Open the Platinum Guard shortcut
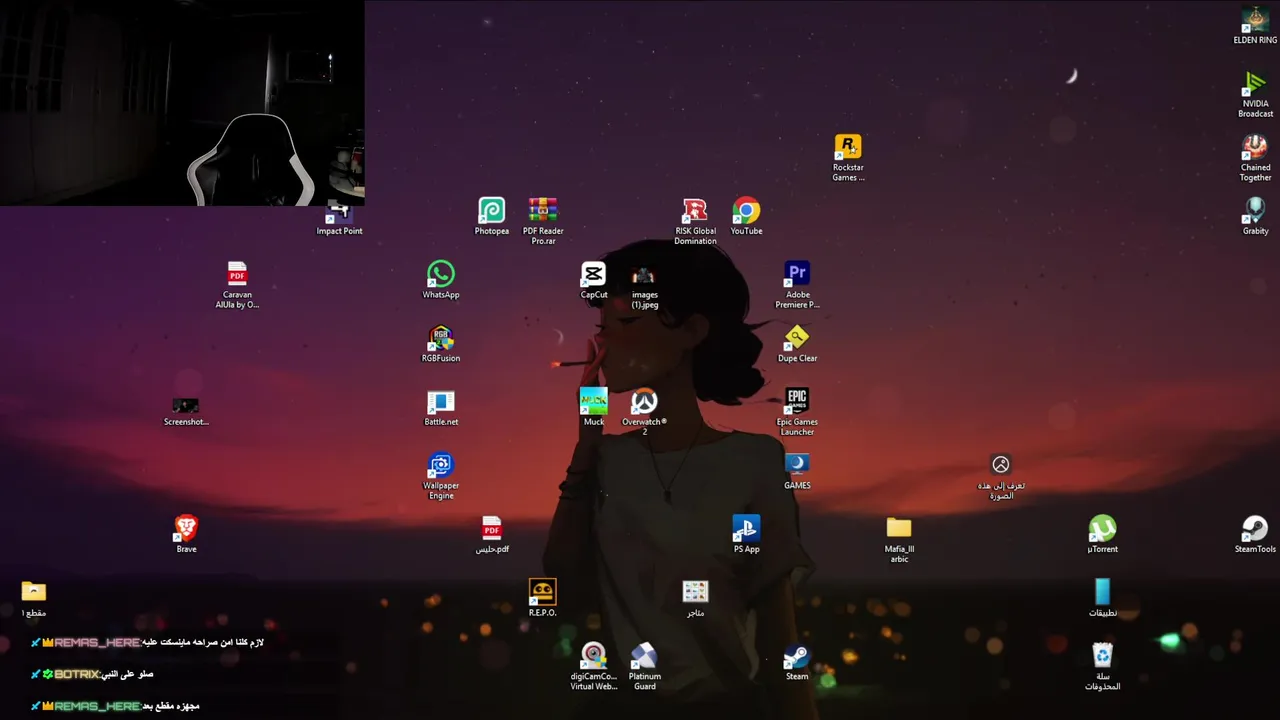Image resolution: width=1280 pixels, height=720 pixels. click(644, 666)
